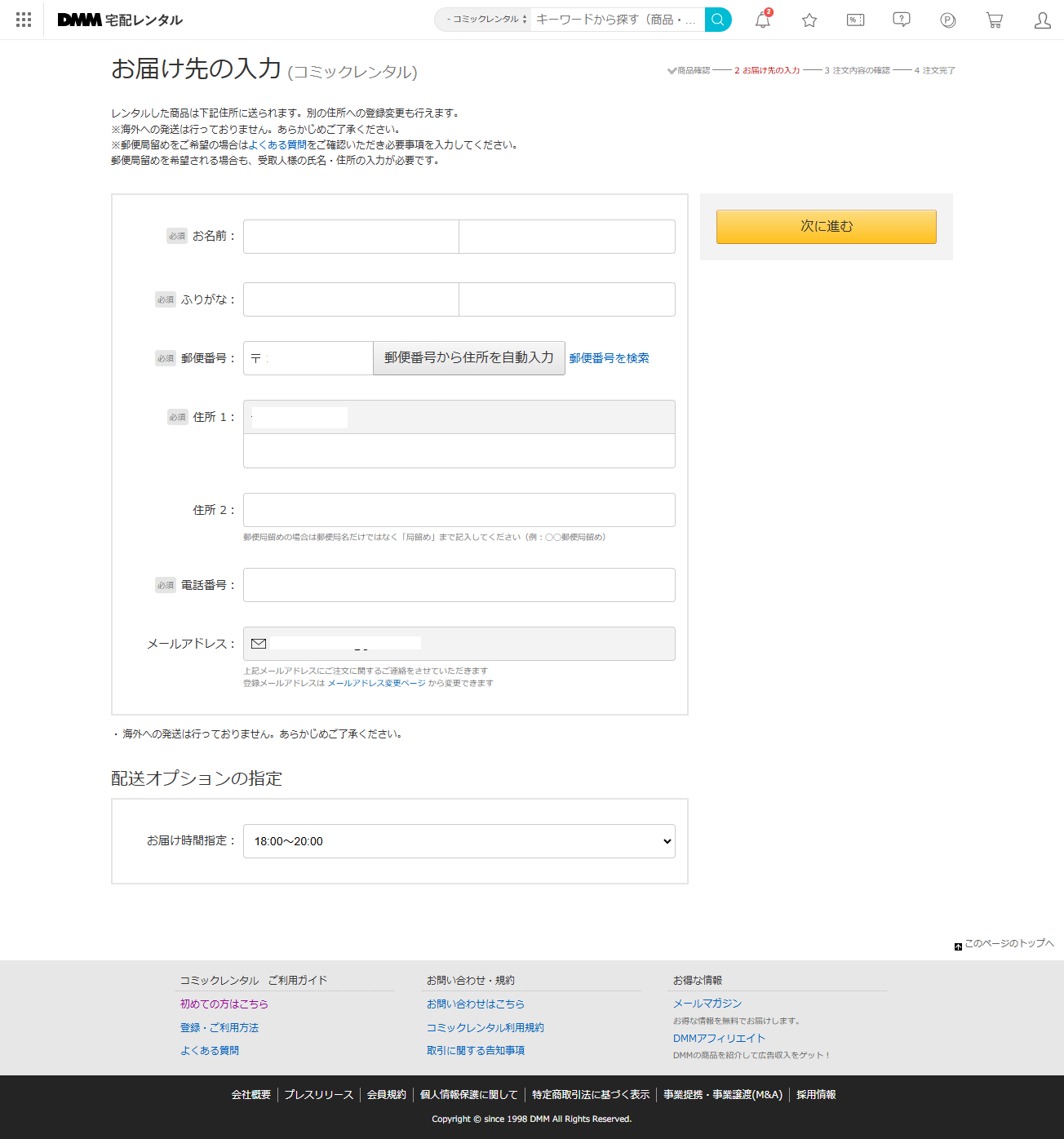Open help via the question bubble icon
The width and height of the screenshot is (1064, 1139).
tap(901, 20)
